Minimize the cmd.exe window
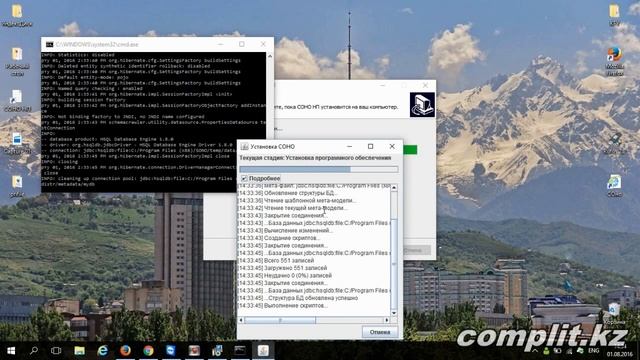The image size is (640, 360). 220,44
